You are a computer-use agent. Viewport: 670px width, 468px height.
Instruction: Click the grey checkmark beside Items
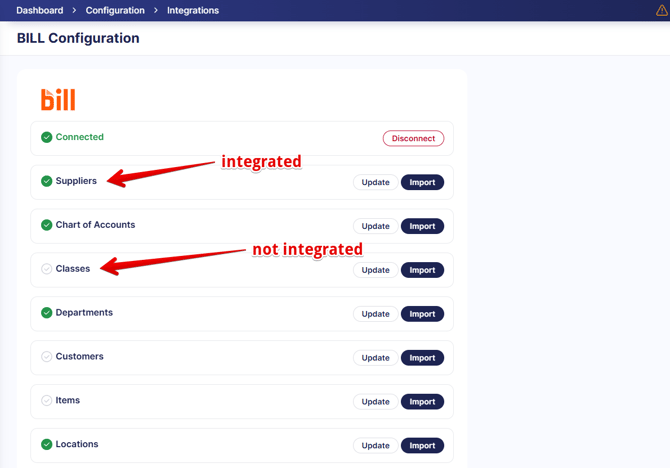(x=47, y=401)
